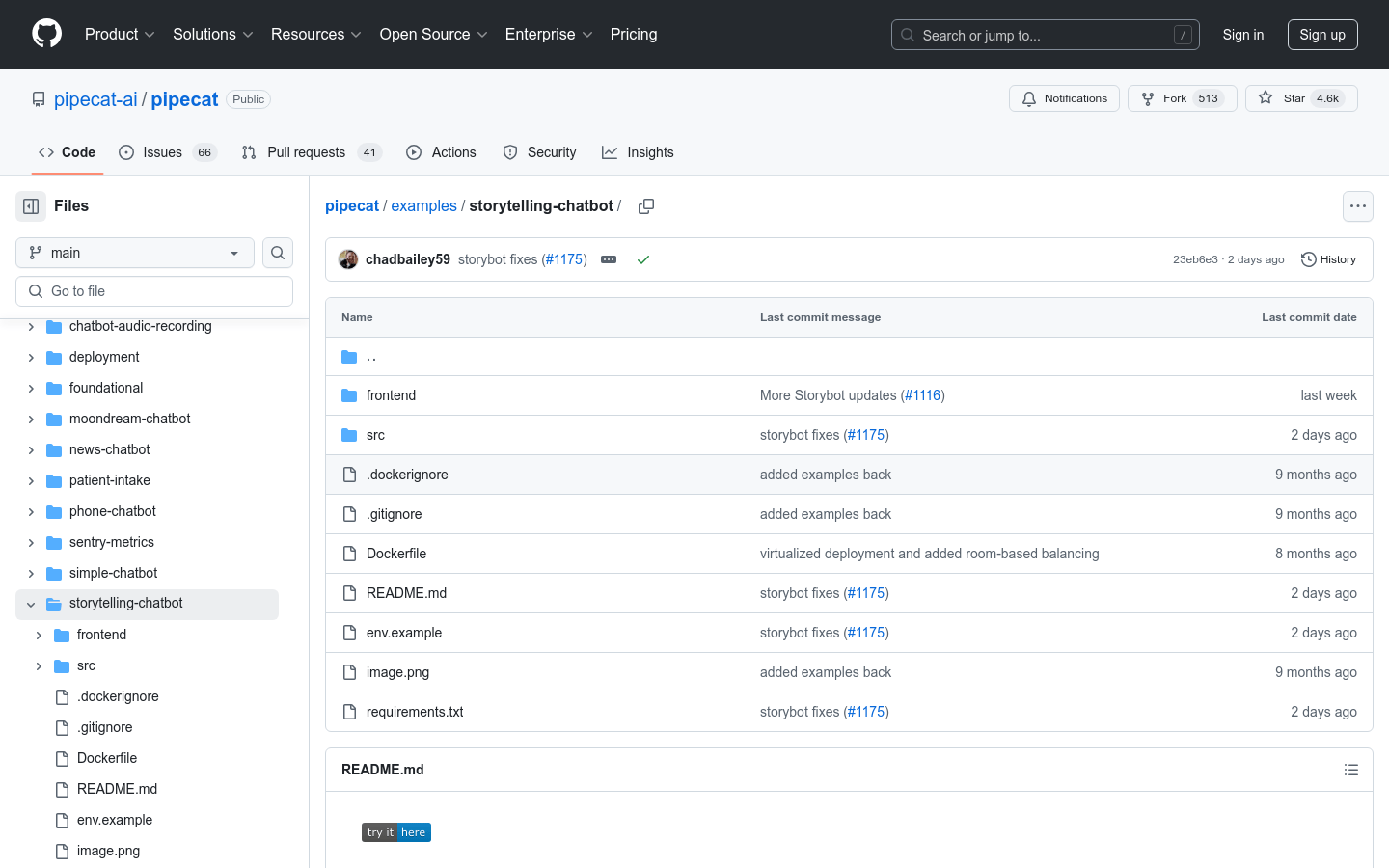Expand the simple-chatbot folder in tree
This screenshot has width=1389, height=868.
[31, 574]
